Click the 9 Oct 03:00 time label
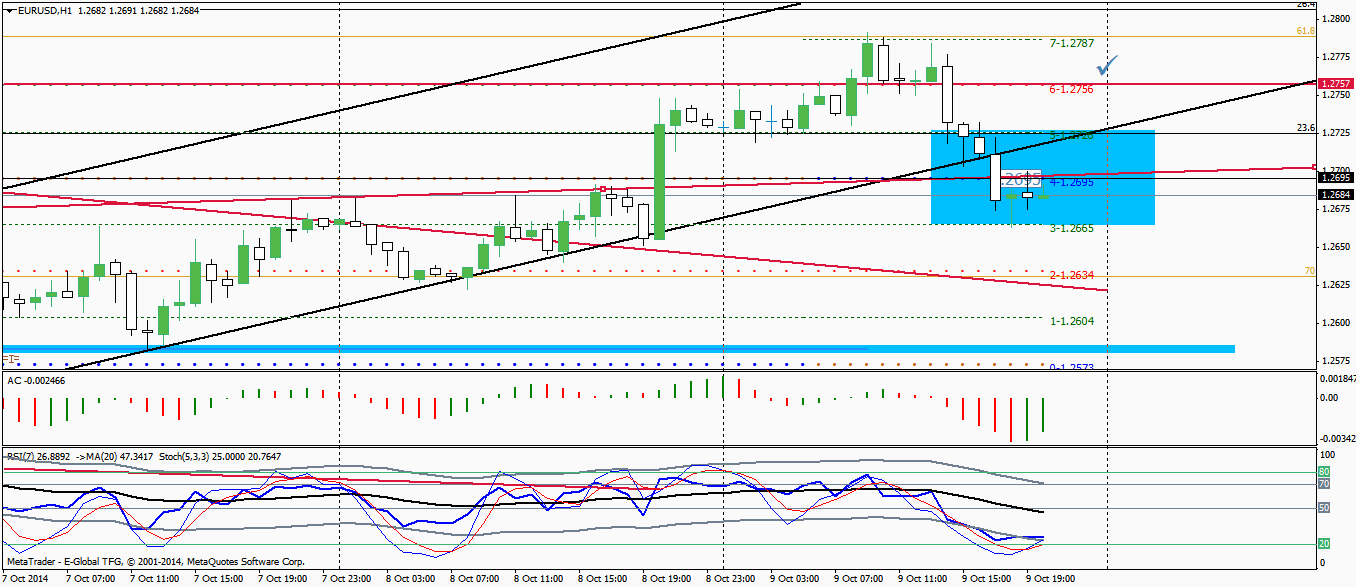Image resolution: width=1356 pixels, height=587 pixels. click(795, 578)
